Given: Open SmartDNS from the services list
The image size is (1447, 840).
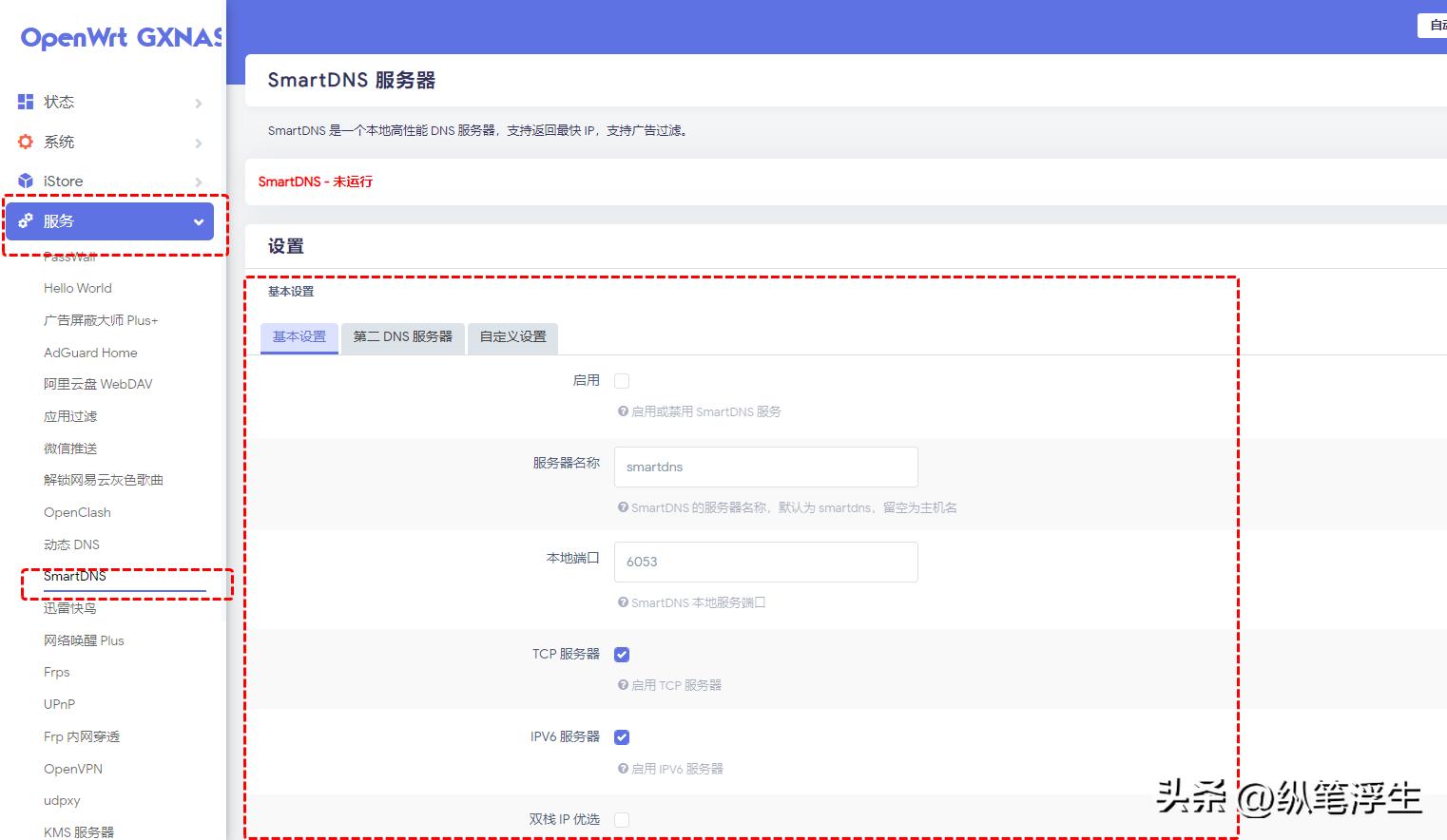Looking at the screenshot, I should tap(74, 576).
